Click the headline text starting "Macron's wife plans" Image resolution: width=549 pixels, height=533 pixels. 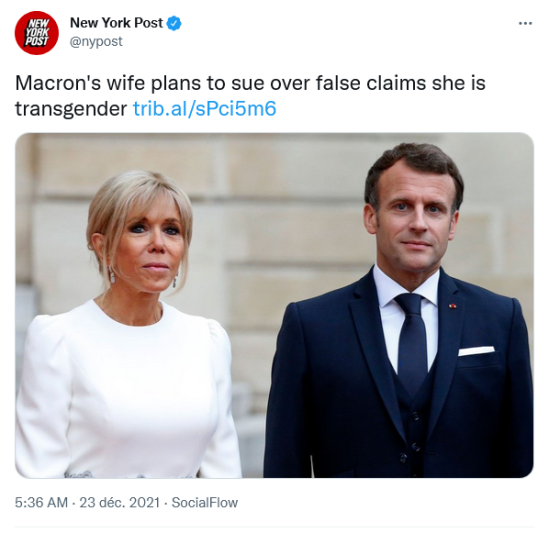(x=250, y=96)
